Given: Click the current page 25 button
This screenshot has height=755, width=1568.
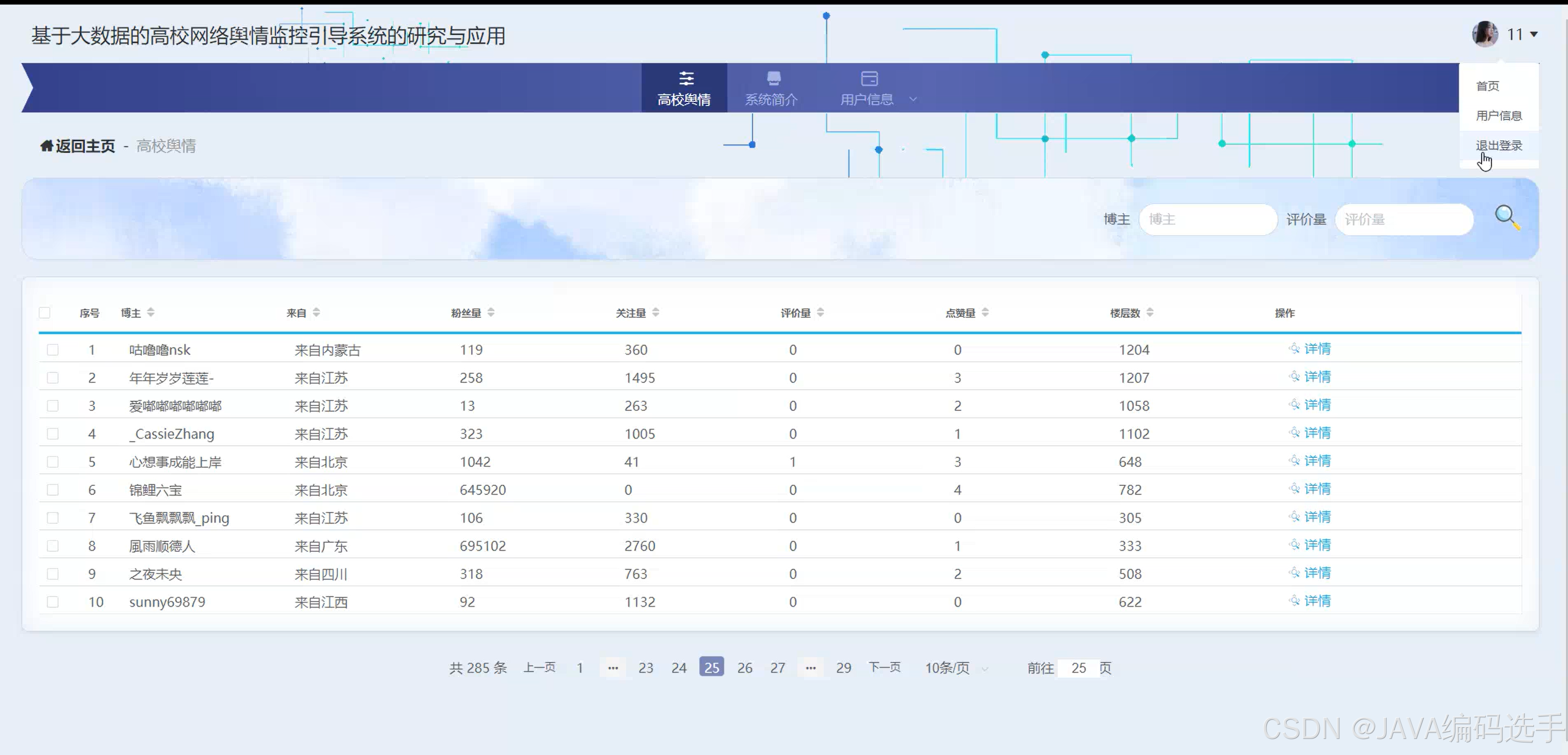Looking at the screenshot, I should [x=711, y=667].
